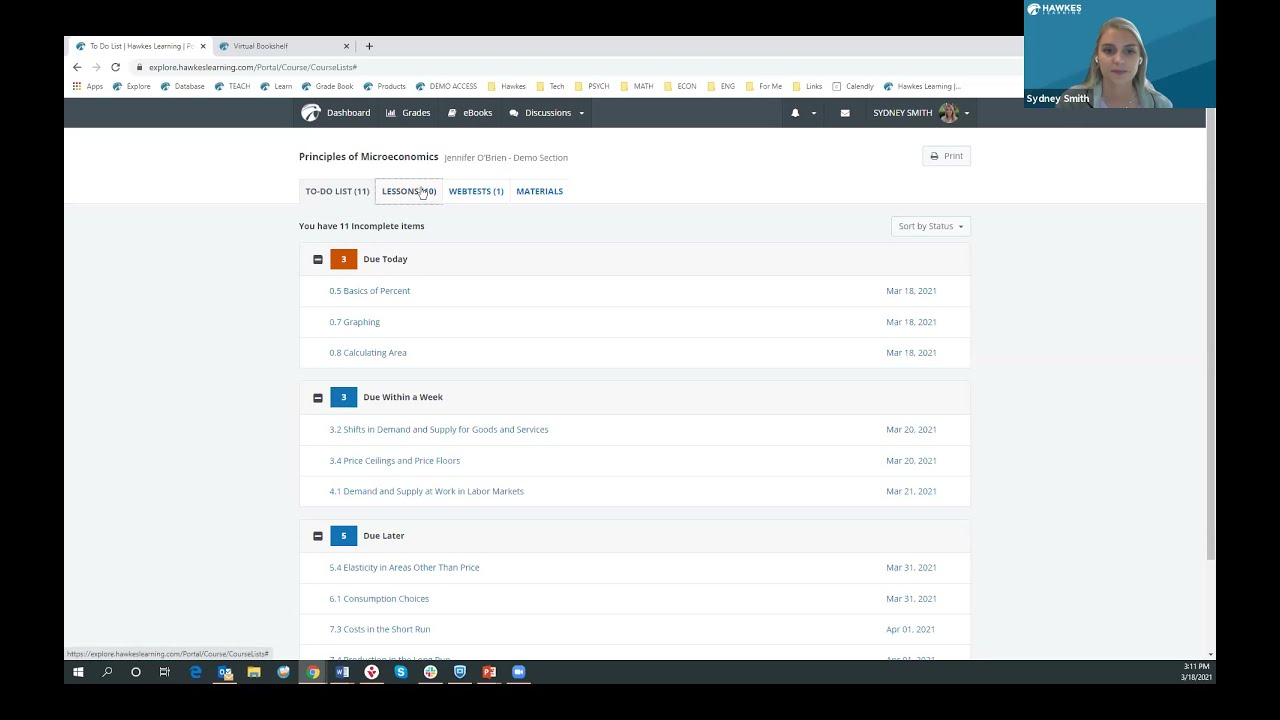
Task: Open the ECON bookmark folder
Action: pyautogui.click(x=680, y=86)
